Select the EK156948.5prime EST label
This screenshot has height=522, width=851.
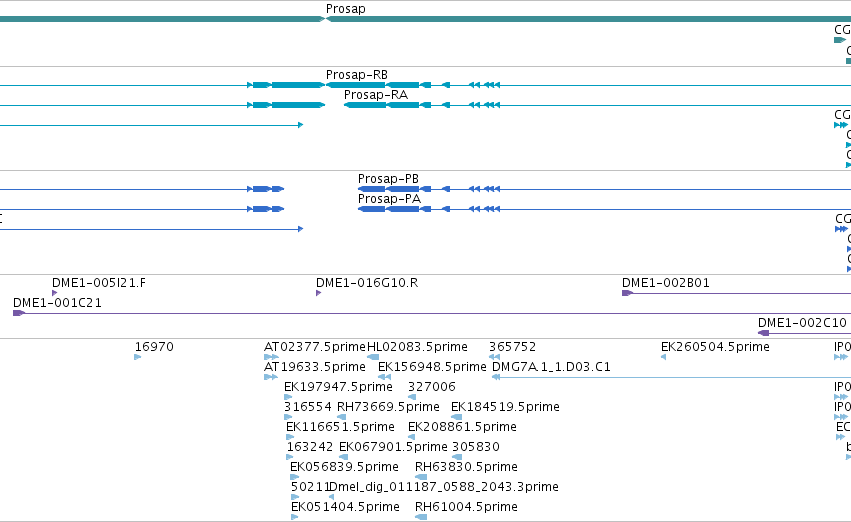pos(432,367)
